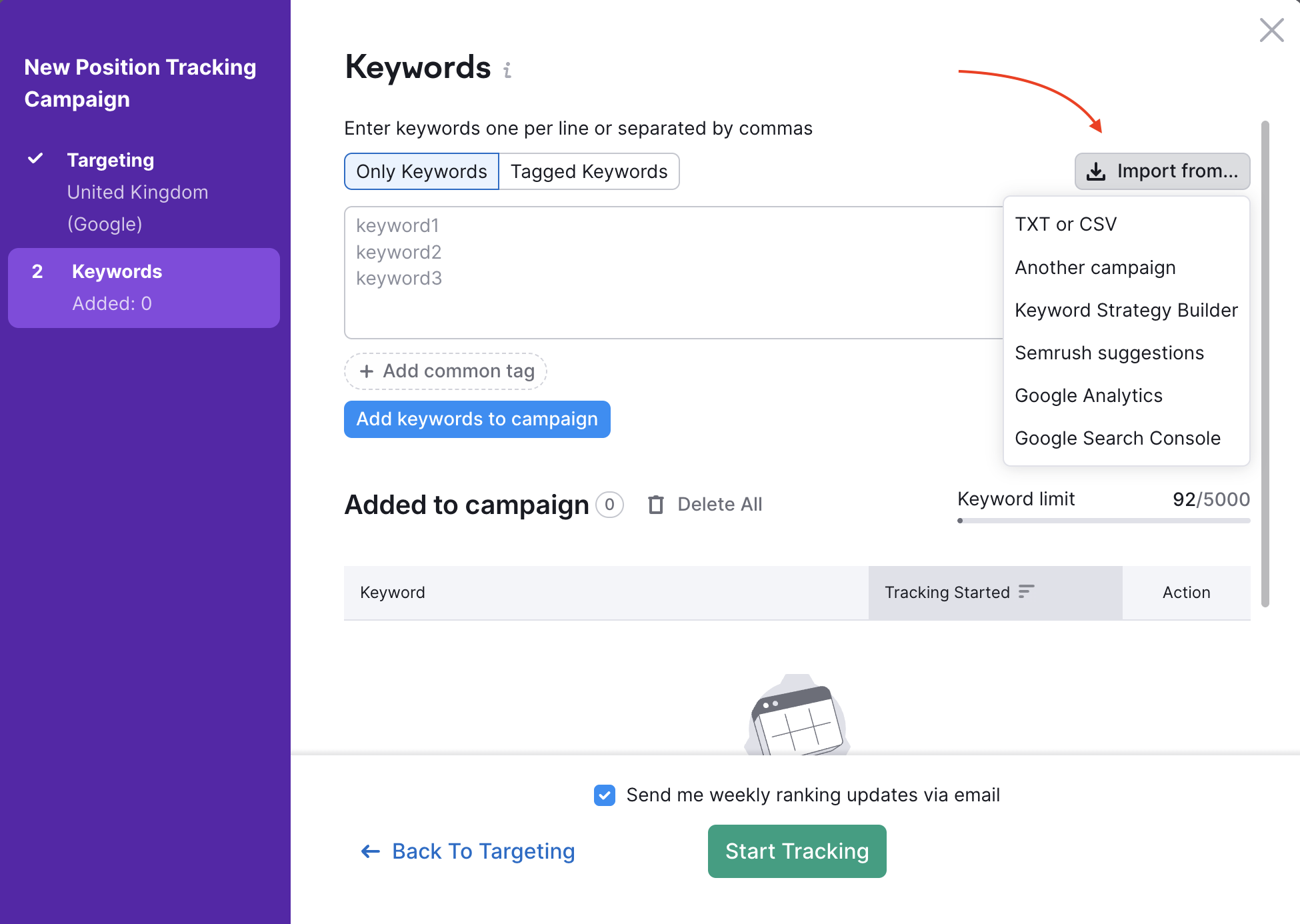The width and height of the screenshot is (1300, 924).
Task: Pick Keyword Strategy Builder import source
Action: pyautogui.click(x=1126, y=310)
